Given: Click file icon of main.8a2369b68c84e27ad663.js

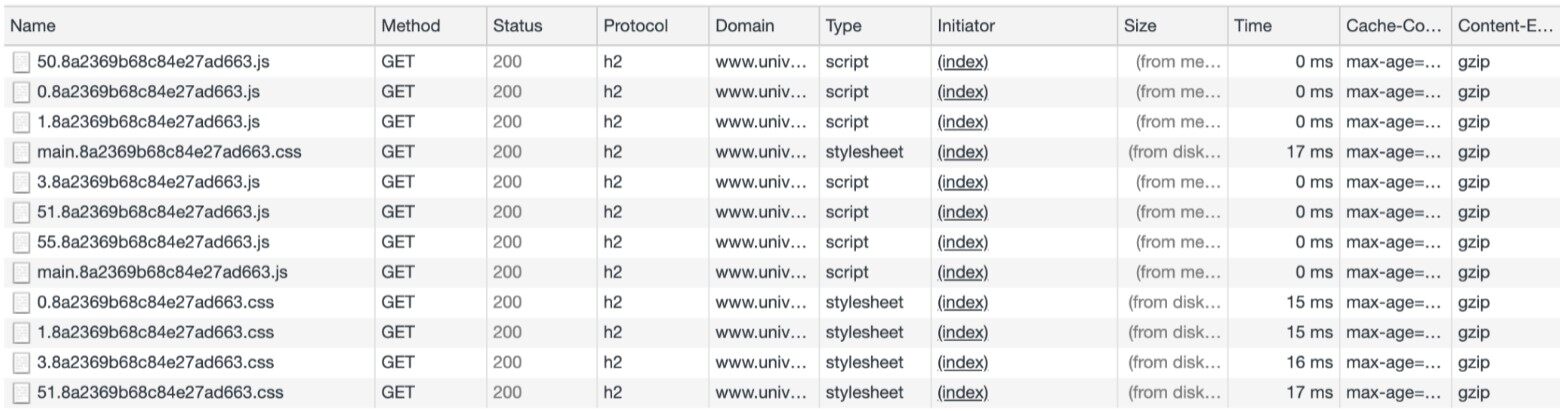Looking at the screenshot, I should (x=21, y=272).
